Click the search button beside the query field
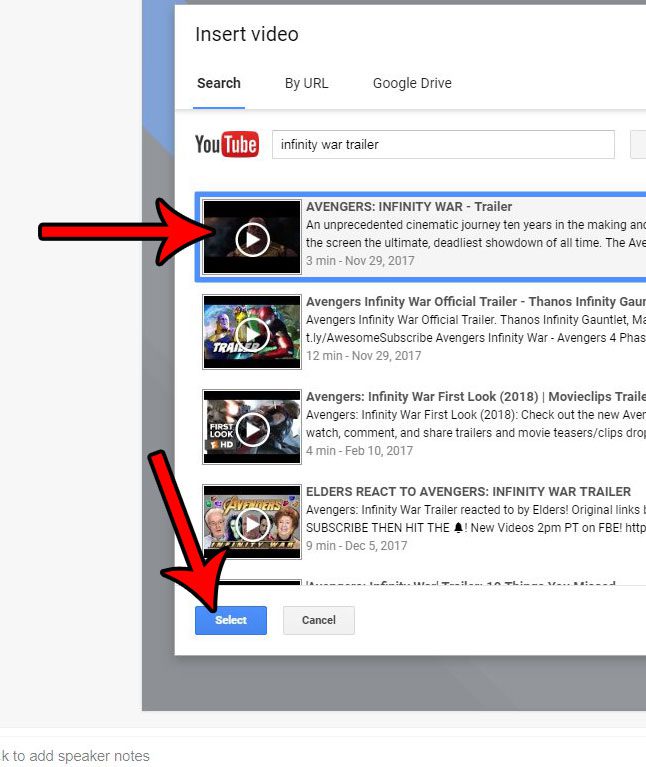646x767 pixels. [638, 144]
